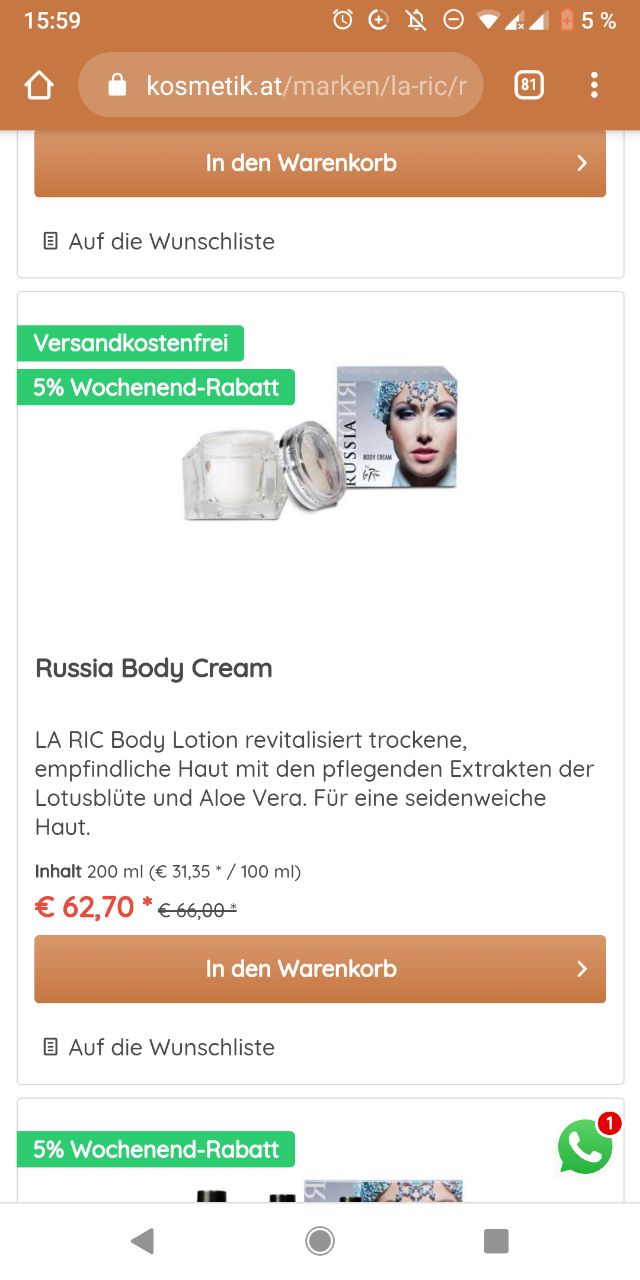Open the tab switcher showing 81 tabs
This screenshot has height=1280, width=640.
point(529,85)
